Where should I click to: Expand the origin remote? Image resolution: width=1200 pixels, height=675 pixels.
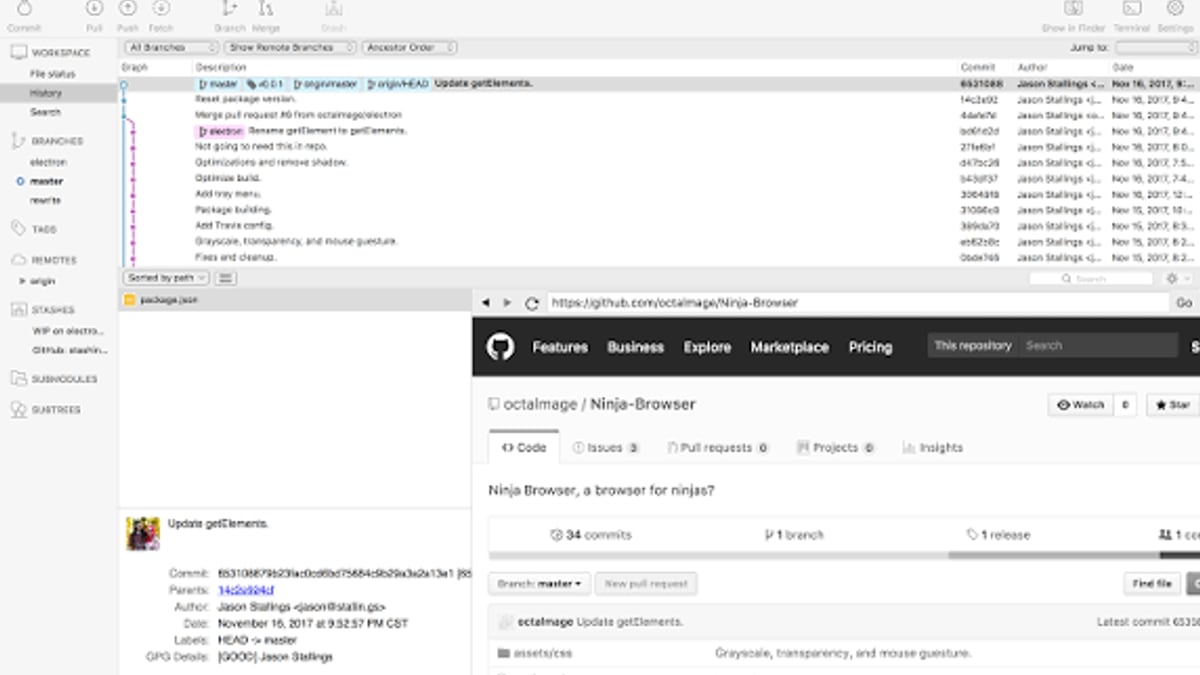coord(23,281)
